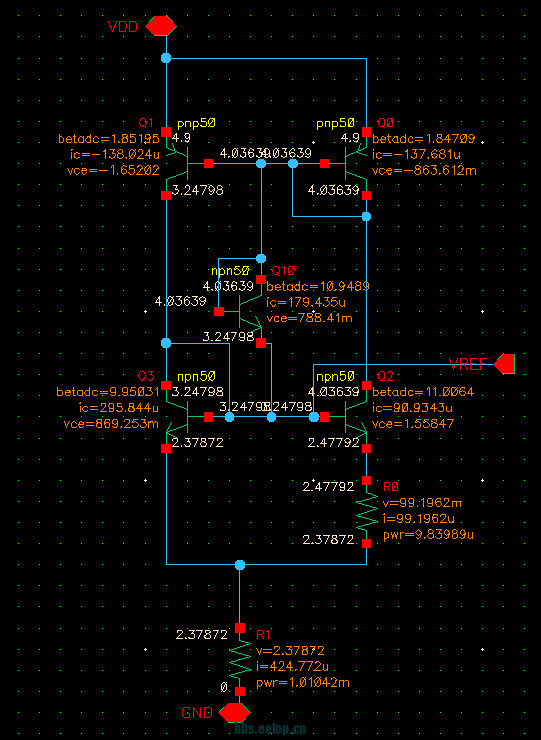Image resolution: width=541 pixels, height=740 pixels.
Task: Click the Q1 betadc=1.85195 annotation
Action: tap(109, 139)
